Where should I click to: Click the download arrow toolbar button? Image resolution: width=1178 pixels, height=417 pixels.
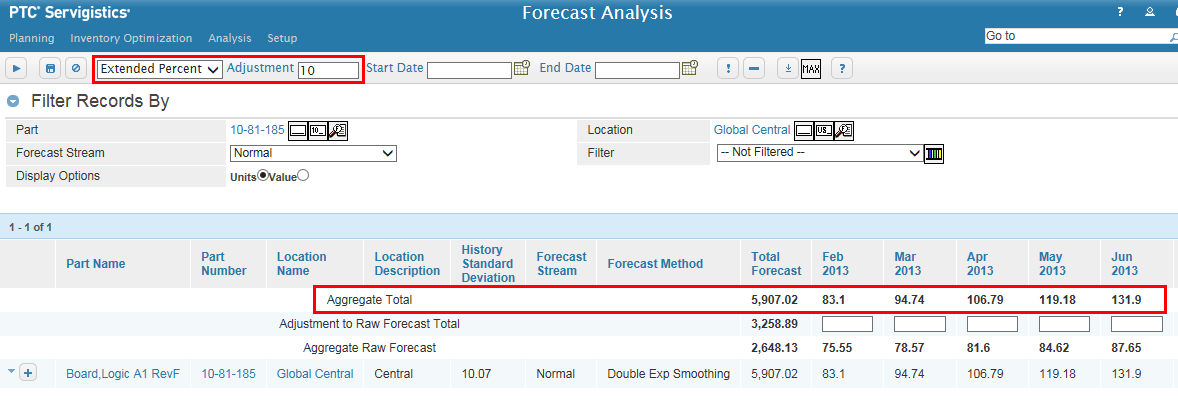pos(787,68)
